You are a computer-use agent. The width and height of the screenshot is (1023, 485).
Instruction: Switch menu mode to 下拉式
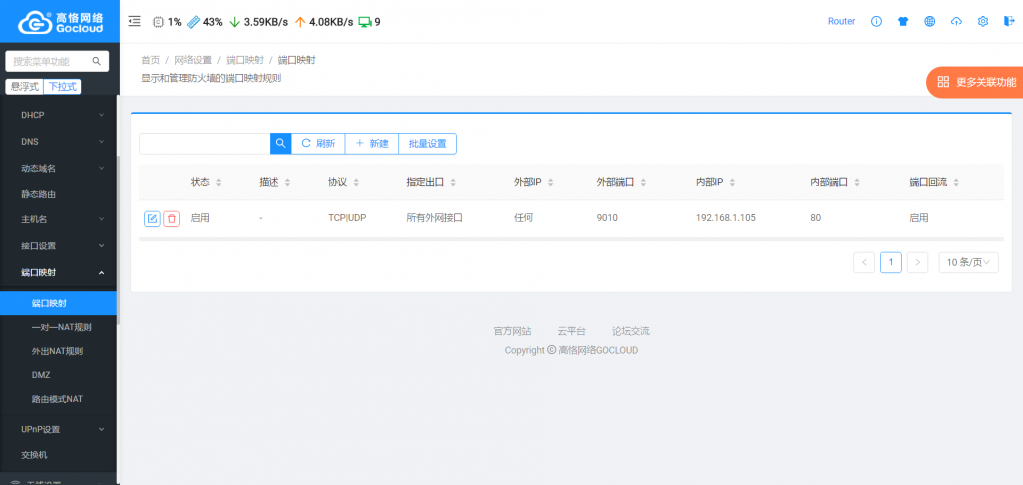point(63,87)
